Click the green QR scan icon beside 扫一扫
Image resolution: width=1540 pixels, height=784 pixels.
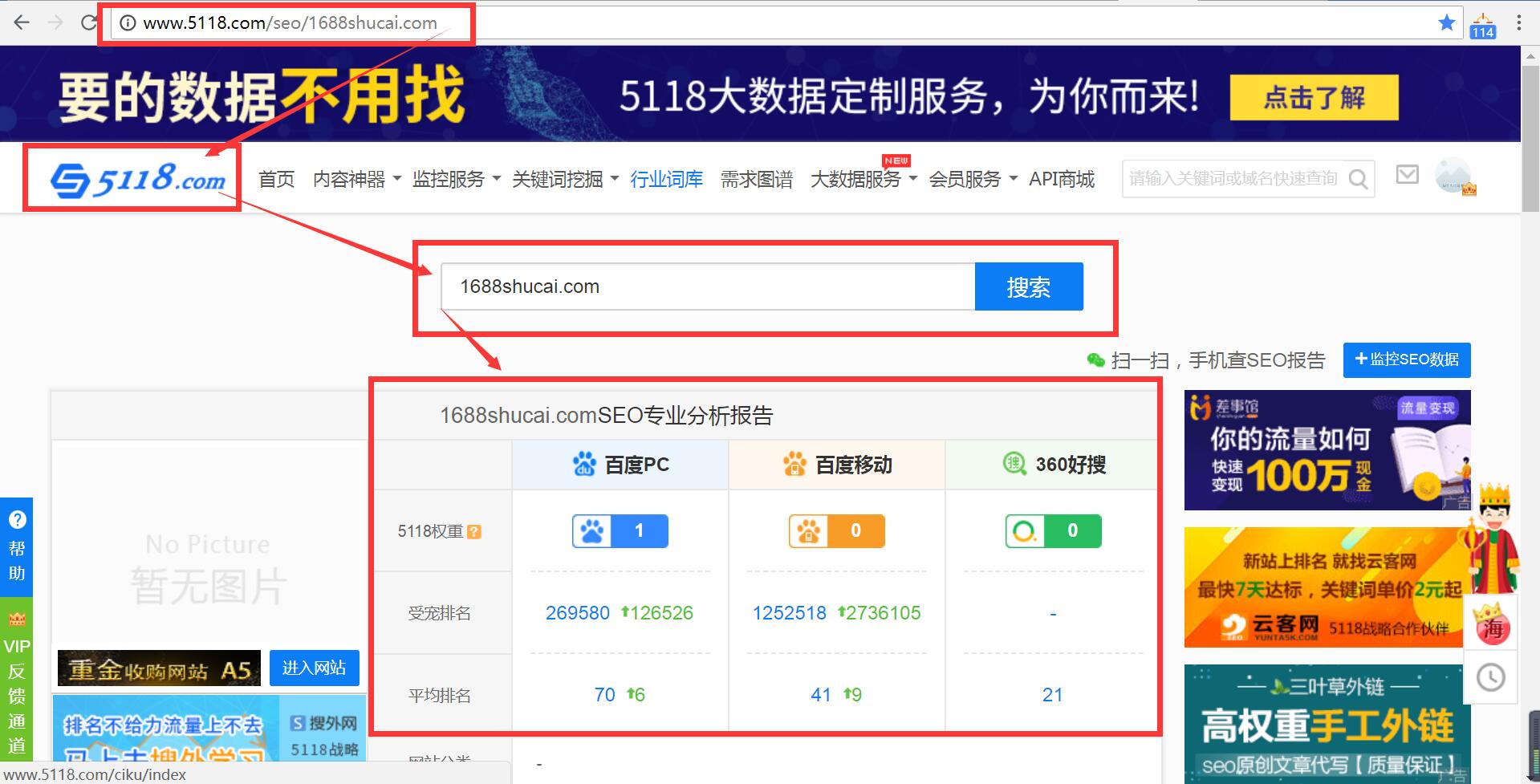1095,360
